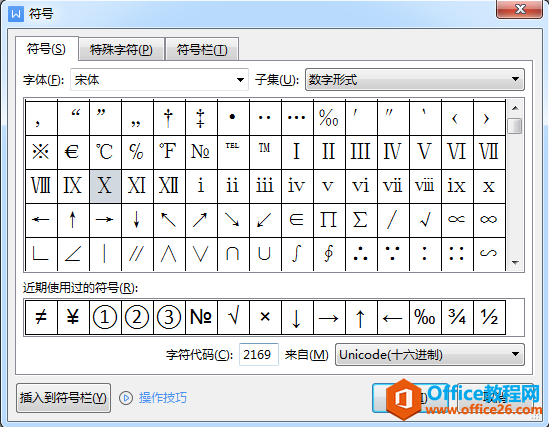Focus the 字符代码 character code field

pos(259,355)
